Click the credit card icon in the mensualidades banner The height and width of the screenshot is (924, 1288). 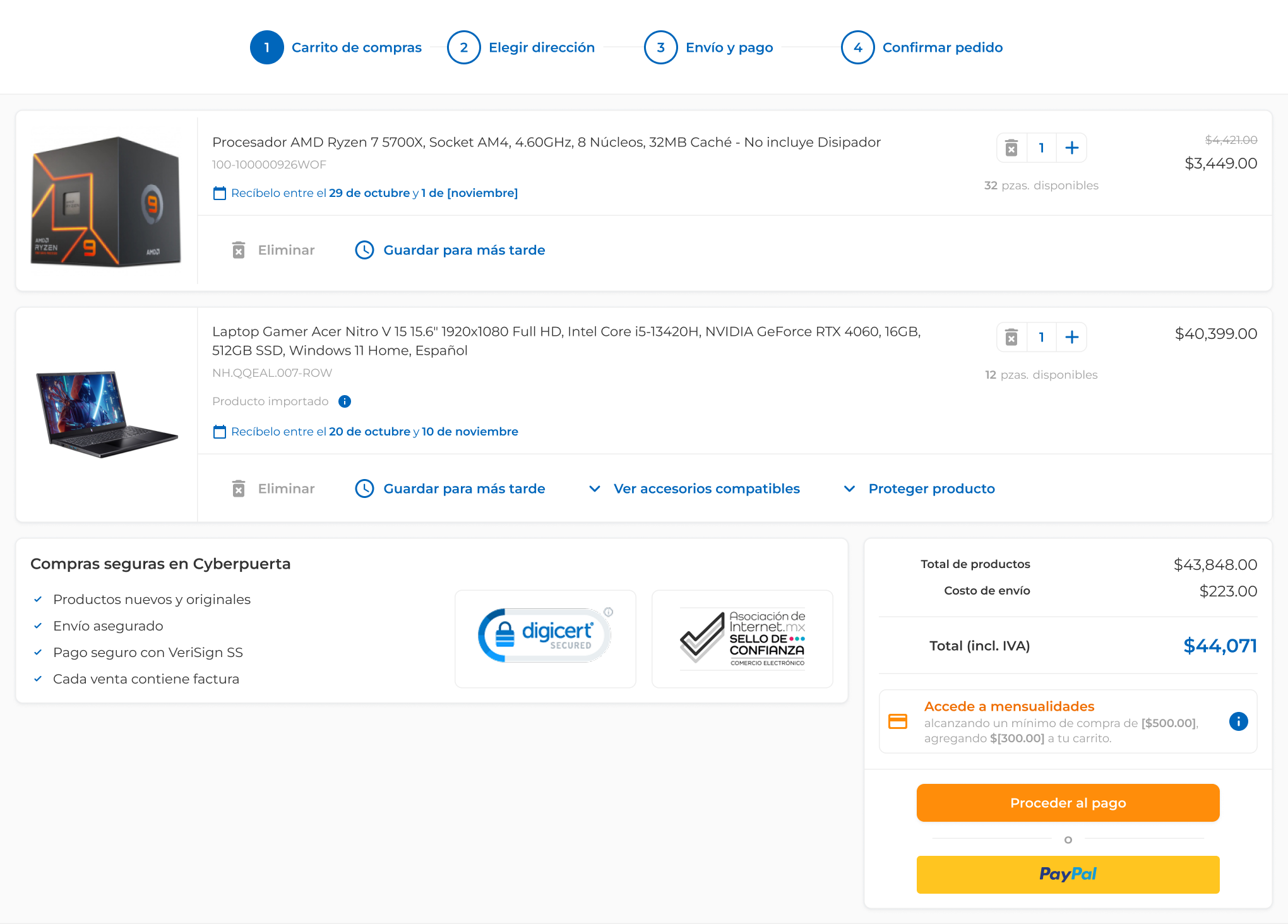coord(898,720)
